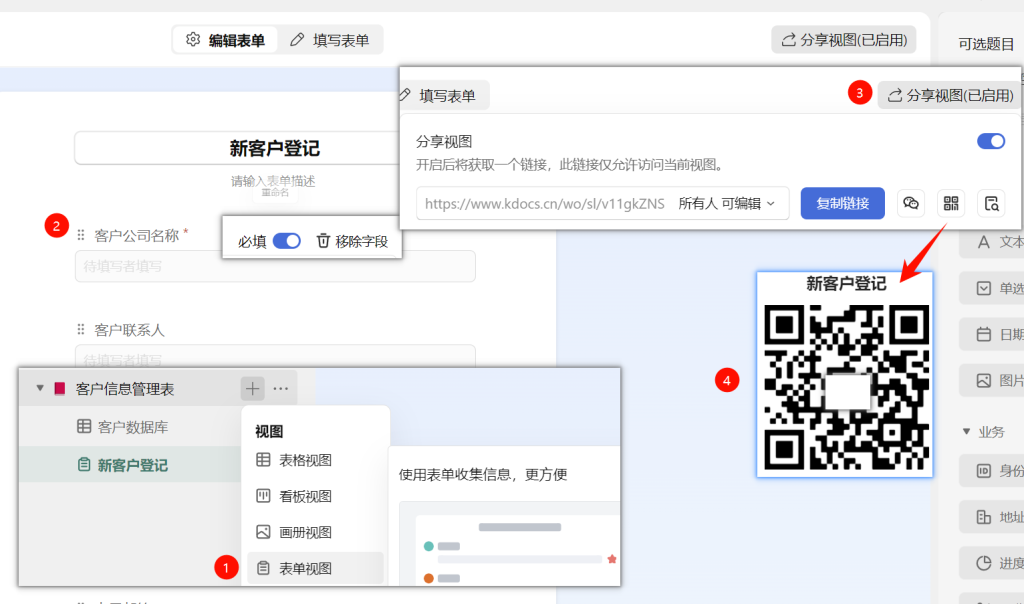Toggle the 必填 required switch
This screenshot has width=1024, height=604.
(x=287, y=241)
